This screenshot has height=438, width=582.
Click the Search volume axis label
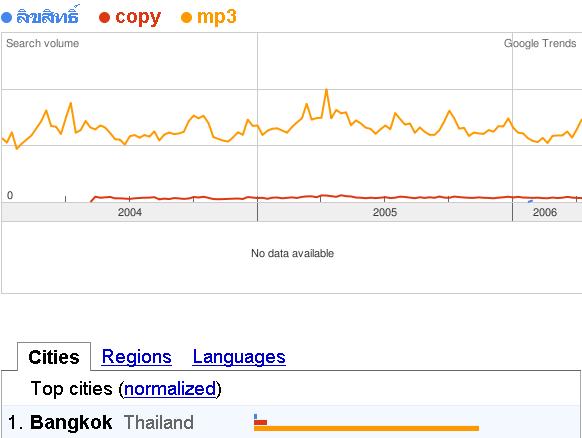(x=42, y=43)
